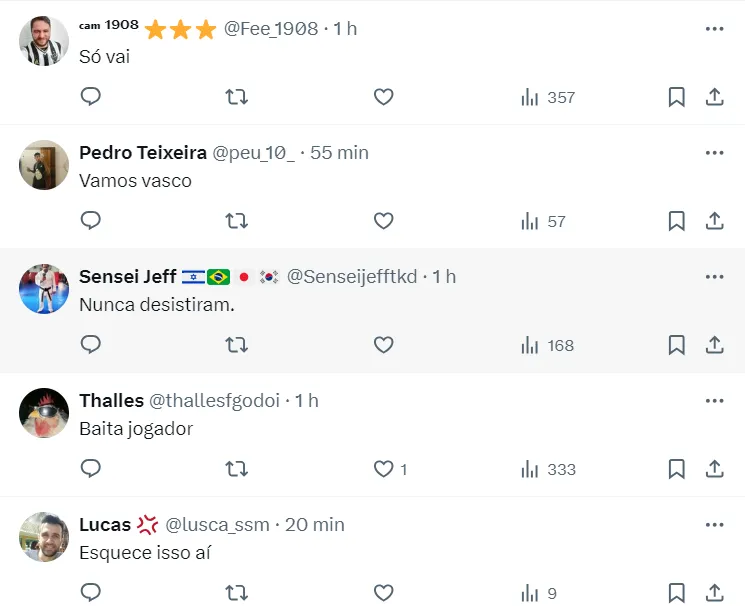This screenshot has width=745, height=606.
Task: Open more options on Pedro Teixeira's tweet
Action: point(714,153)
